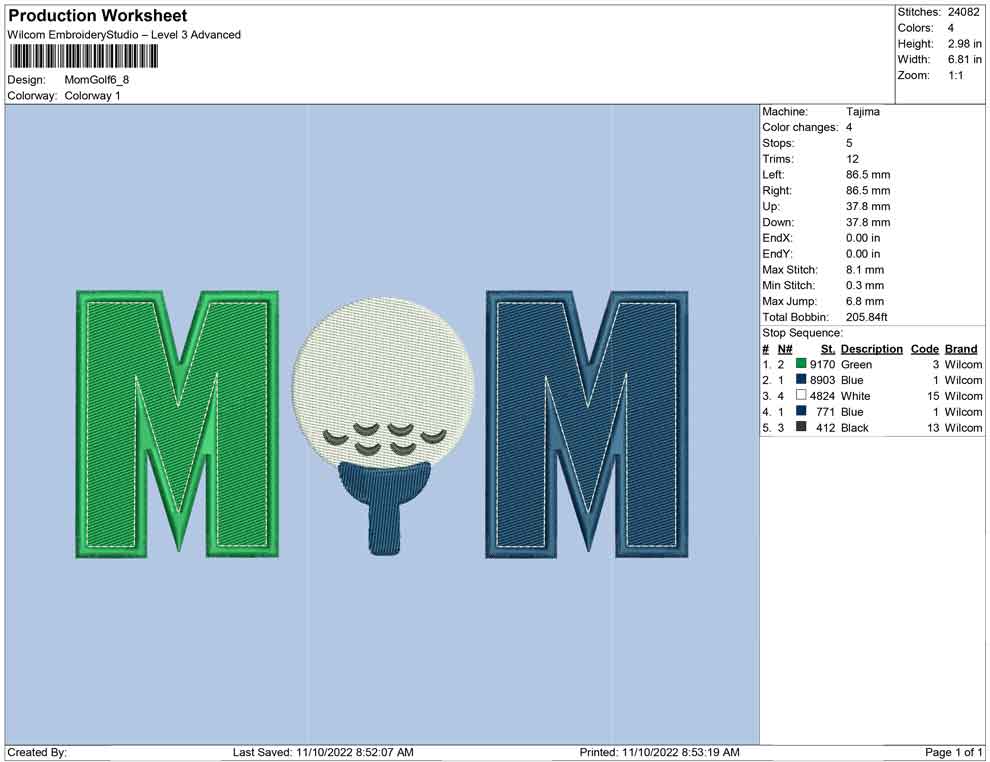The width and height of the screenshot is (990, 762).
Task: Click the Description column header
Action: 871,349
